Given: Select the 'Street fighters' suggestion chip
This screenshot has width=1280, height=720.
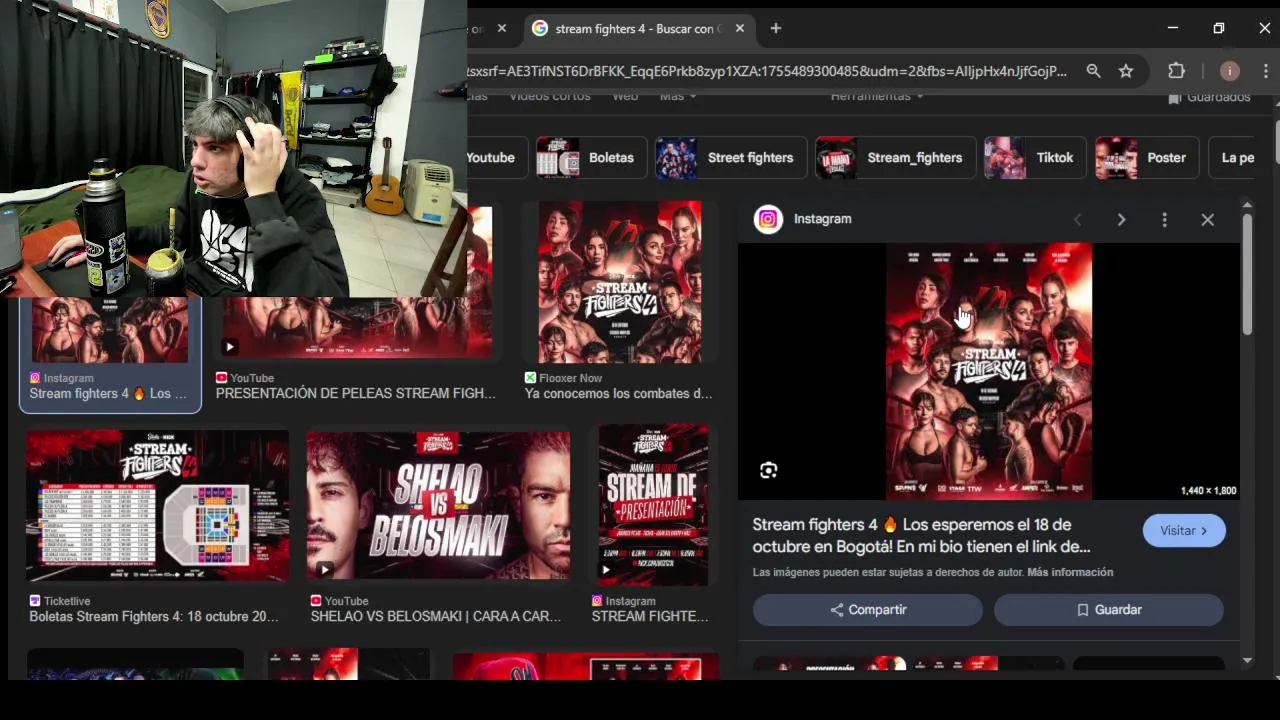Looking at the screenshot, I should [730, 158].
